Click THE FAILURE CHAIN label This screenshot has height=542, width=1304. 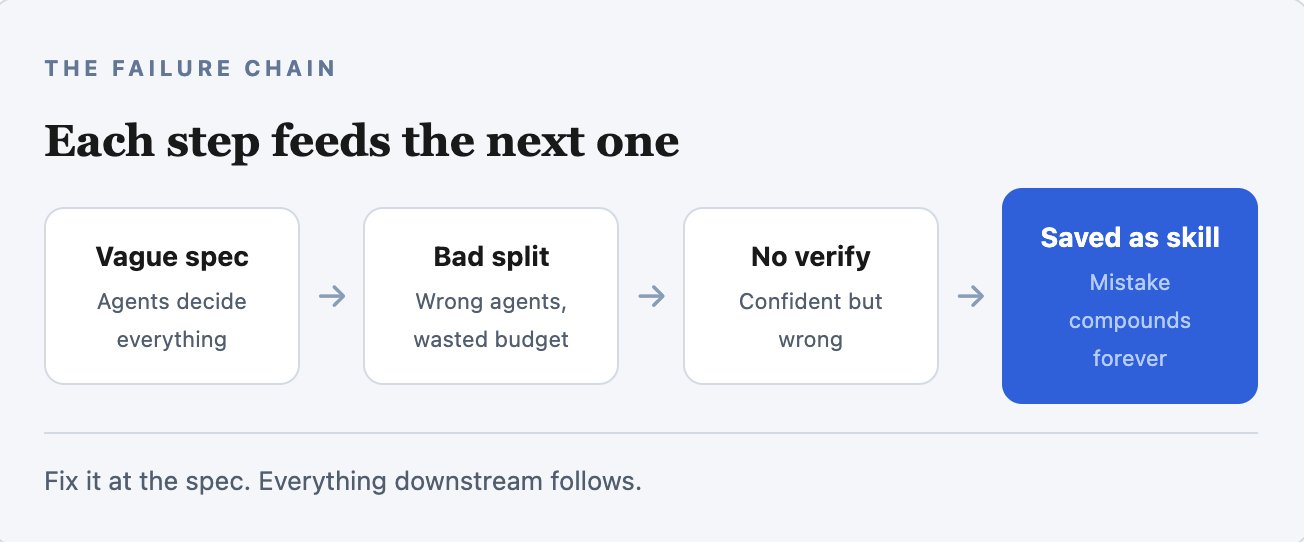(190, 69)
